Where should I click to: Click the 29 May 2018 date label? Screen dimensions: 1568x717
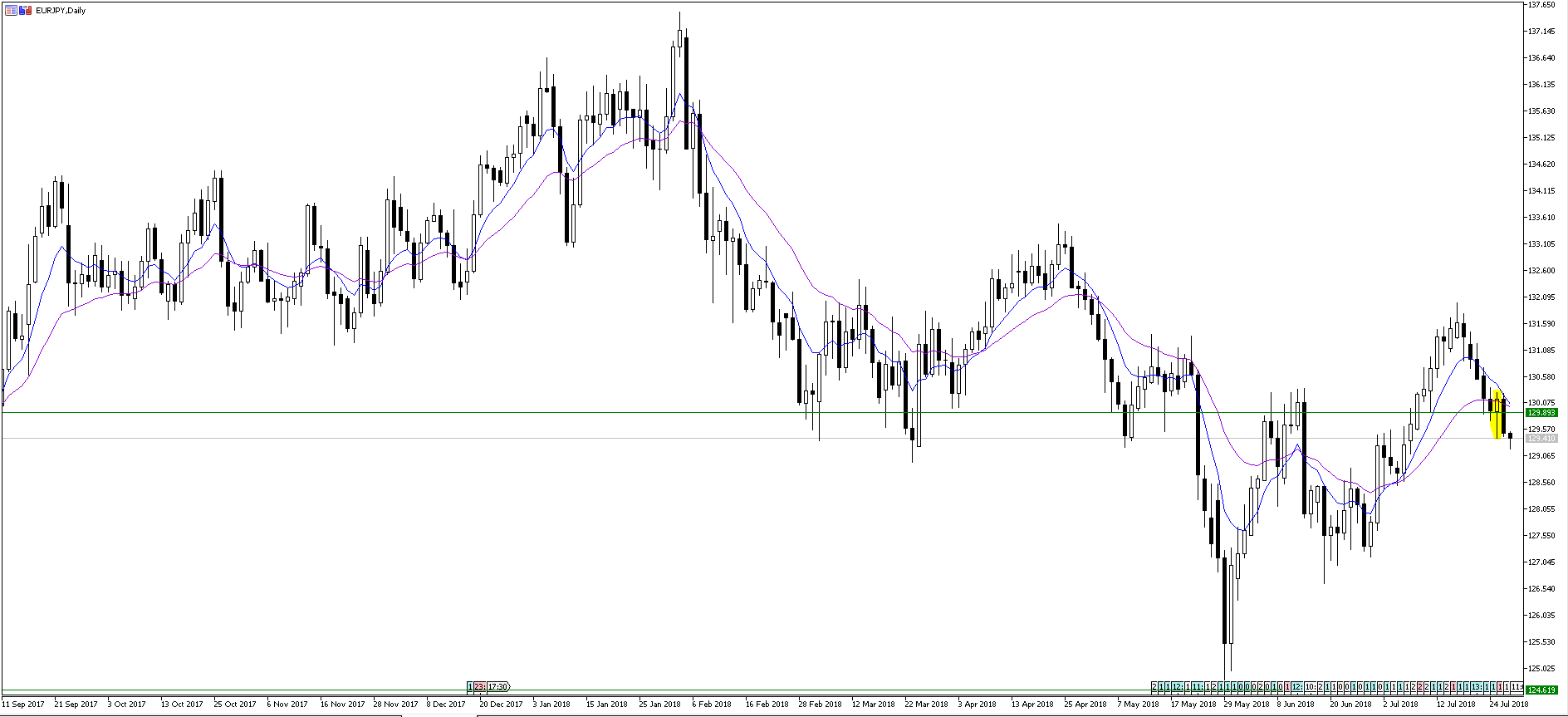(x=1247, y=704)
